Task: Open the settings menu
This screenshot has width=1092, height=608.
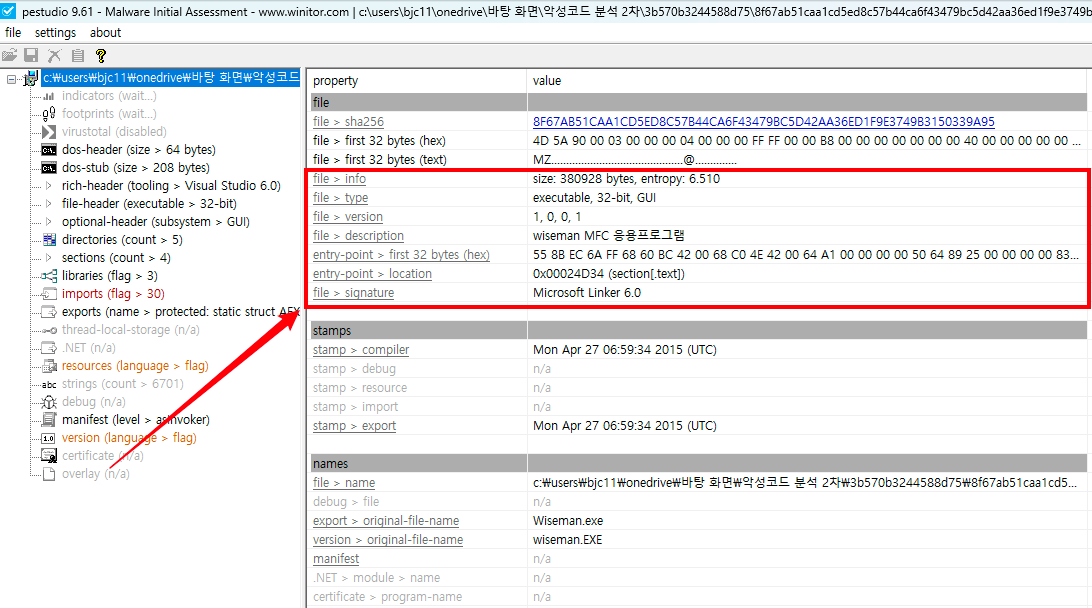Action: click(55, 32)
